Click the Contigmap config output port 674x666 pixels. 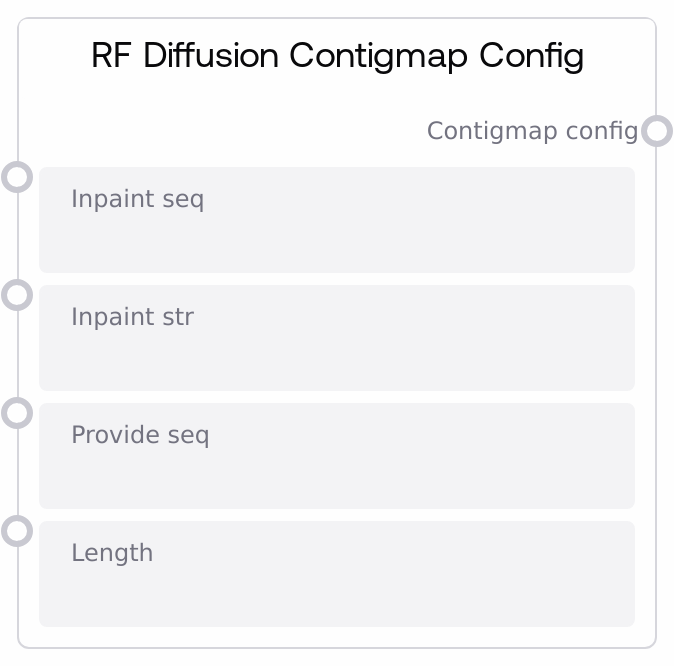point(656,131)
